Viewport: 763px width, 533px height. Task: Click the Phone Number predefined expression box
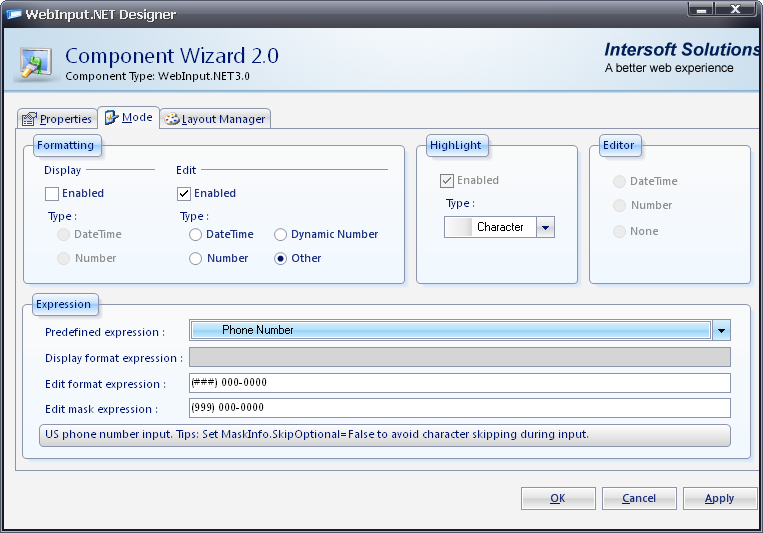tap(450, 331)
